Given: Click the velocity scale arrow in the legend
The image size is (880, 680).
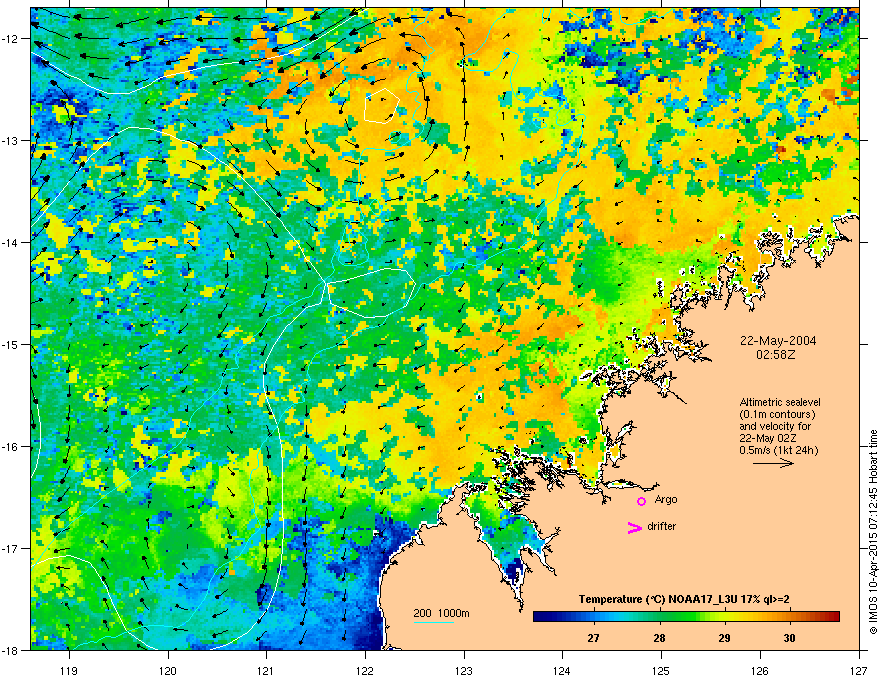Looking at the screenshot, I should [x=773, y=463].
